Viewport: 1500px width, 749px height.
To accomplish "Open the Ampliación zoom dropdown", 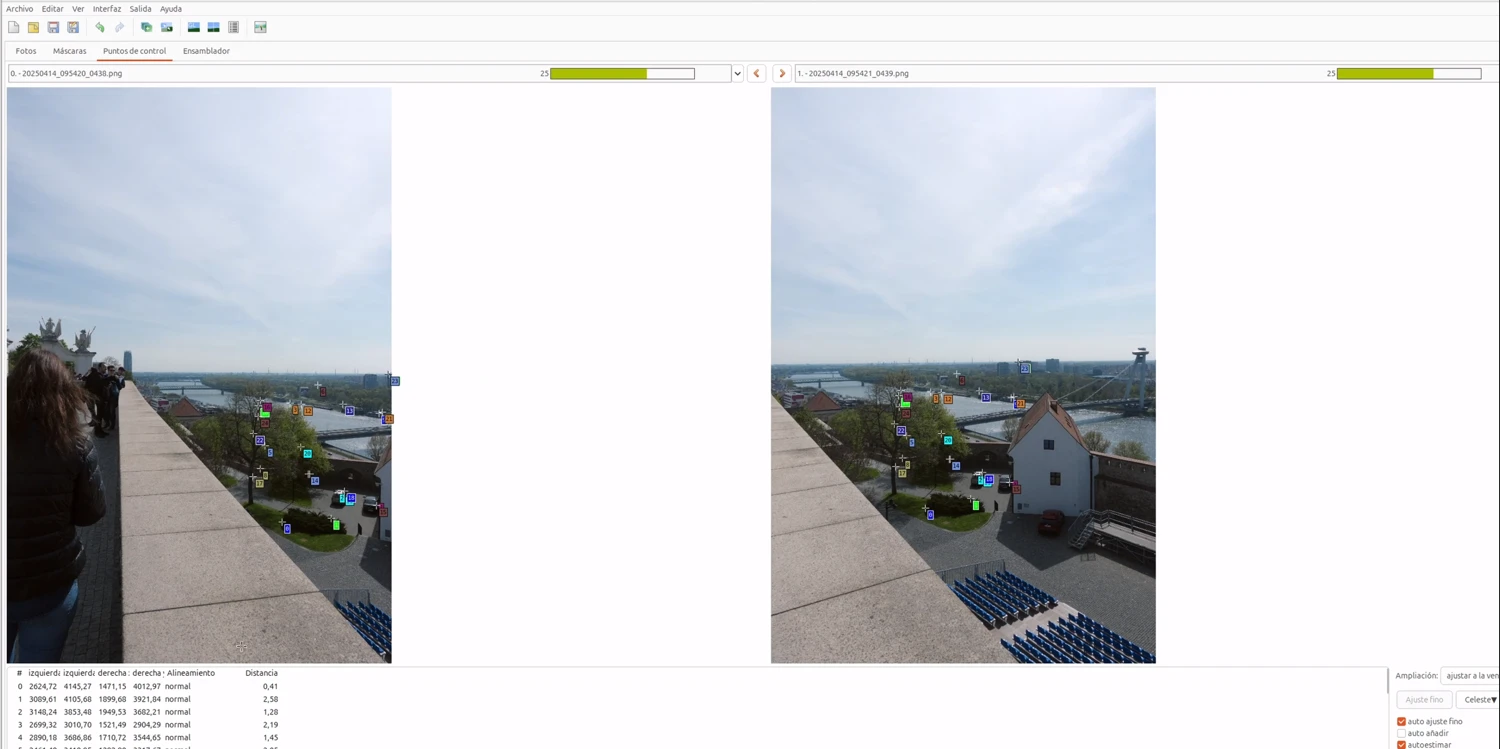I will click(1470, 676).
